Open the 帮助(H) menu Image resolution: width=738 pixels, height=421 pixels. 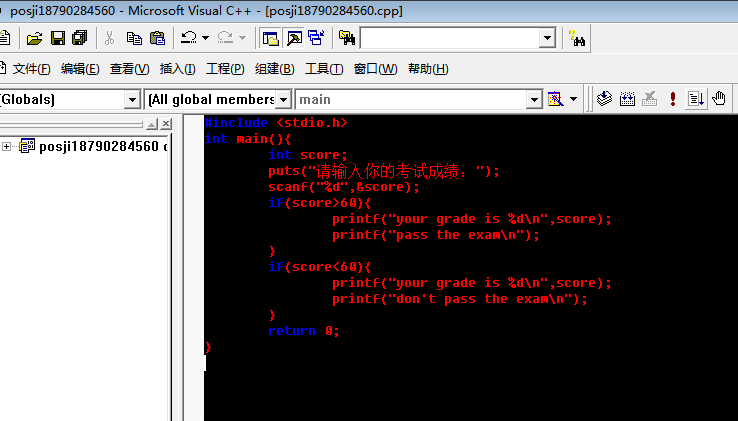tap(428, 69)
